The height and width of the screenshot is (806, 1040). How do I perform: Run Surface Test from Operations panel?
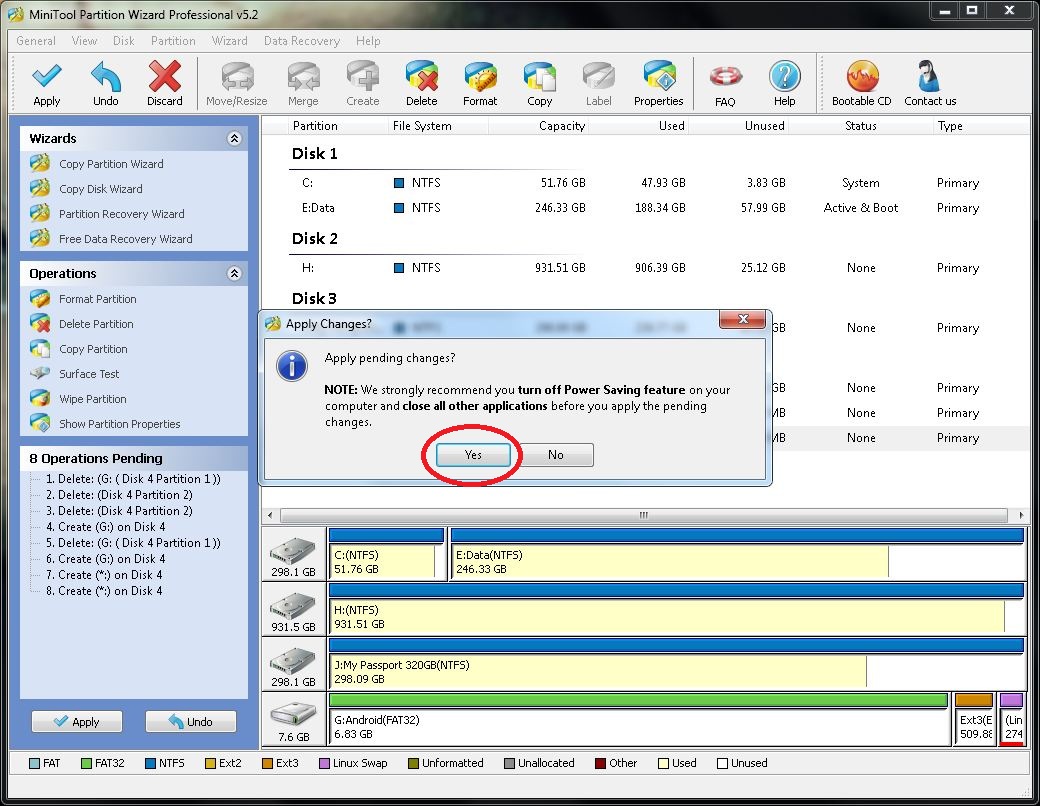[x=89, y=374]
